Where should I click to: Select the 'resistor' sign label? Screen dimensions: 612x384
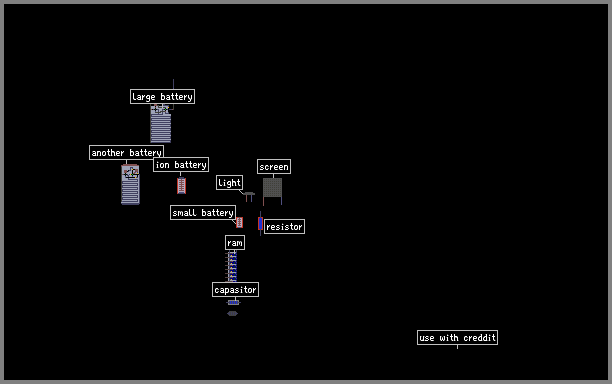(285, 227)
